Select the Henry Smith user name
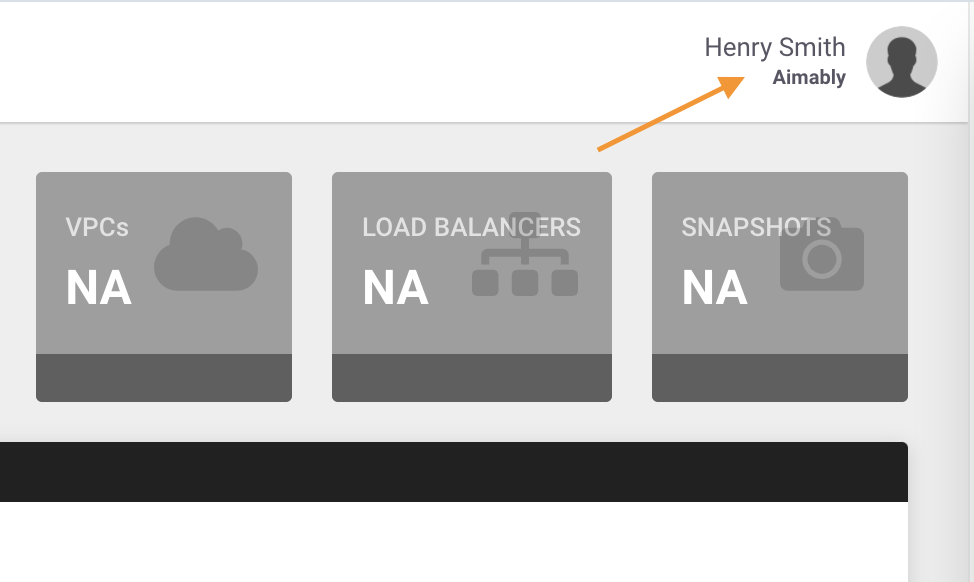Screen dimensions: 974x582 pos(775,47)
